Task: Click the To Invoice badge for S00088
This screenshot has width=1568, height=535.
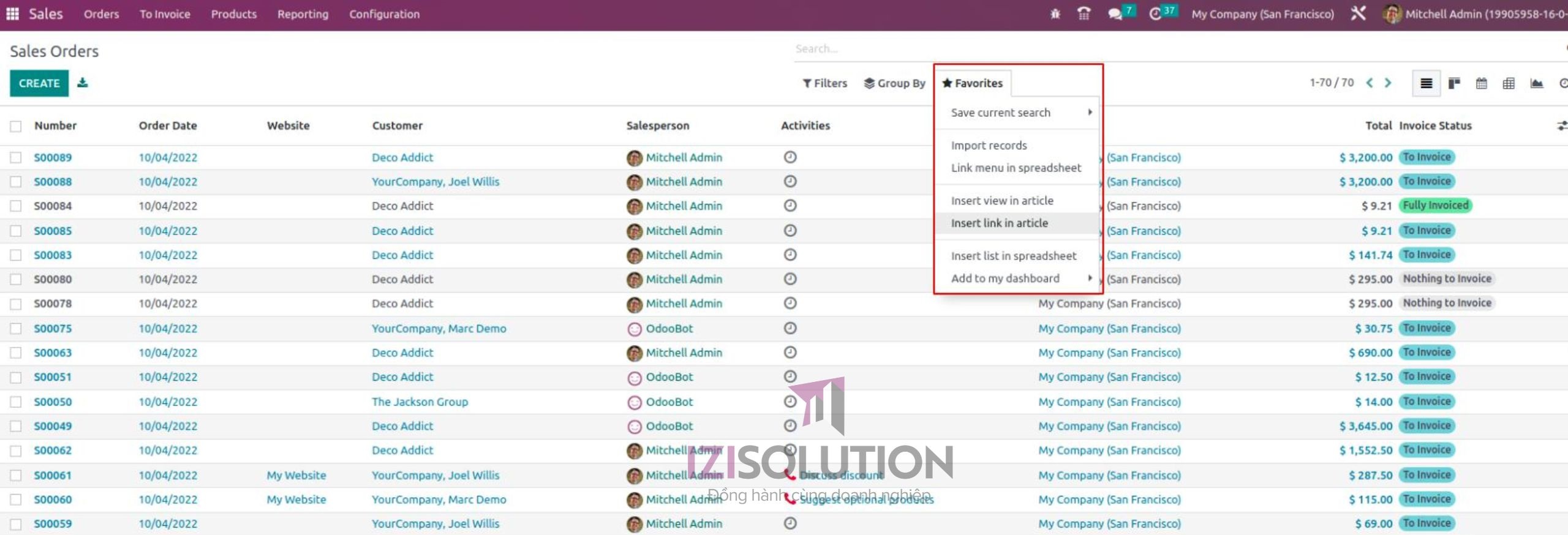Action: (x=1427, y=181)
